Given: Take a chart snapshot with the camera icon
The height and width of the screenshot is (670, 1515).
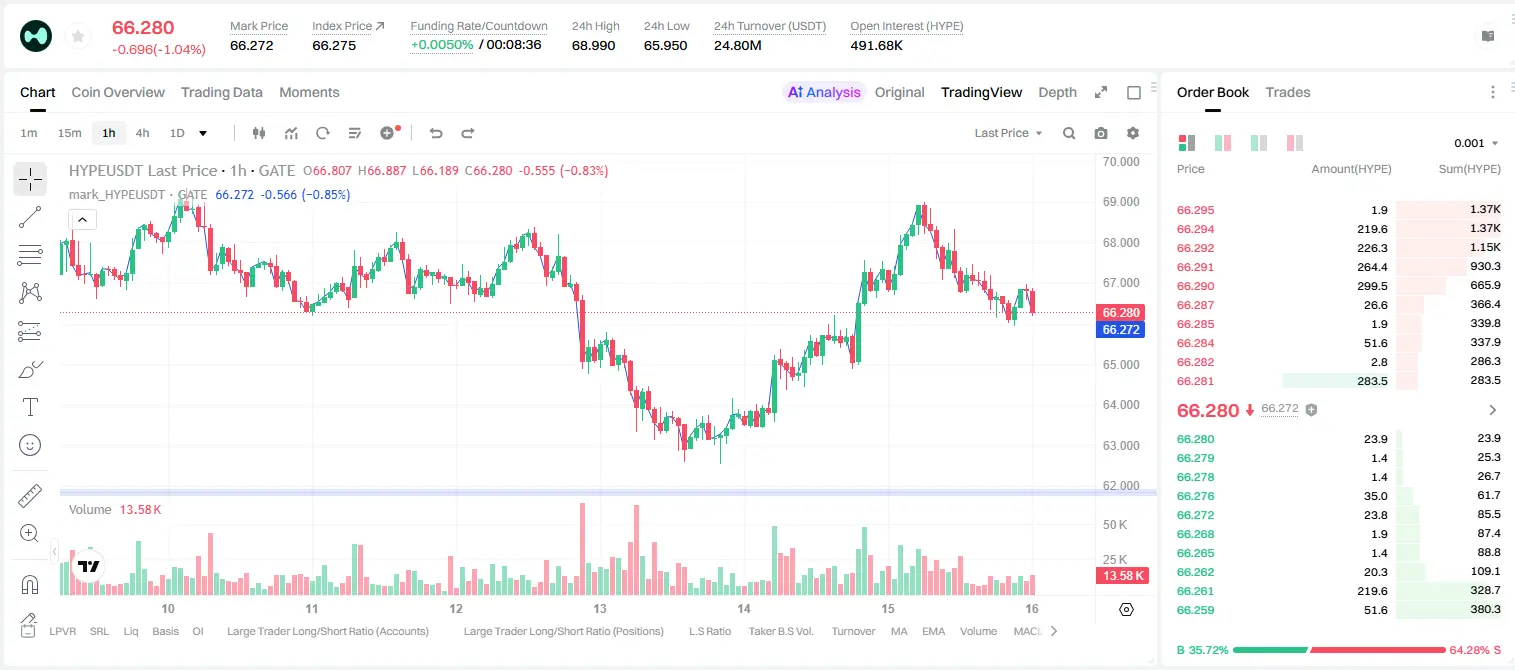Looking at the screenshot, I should pyautogui.click(x=1101, y=133).
